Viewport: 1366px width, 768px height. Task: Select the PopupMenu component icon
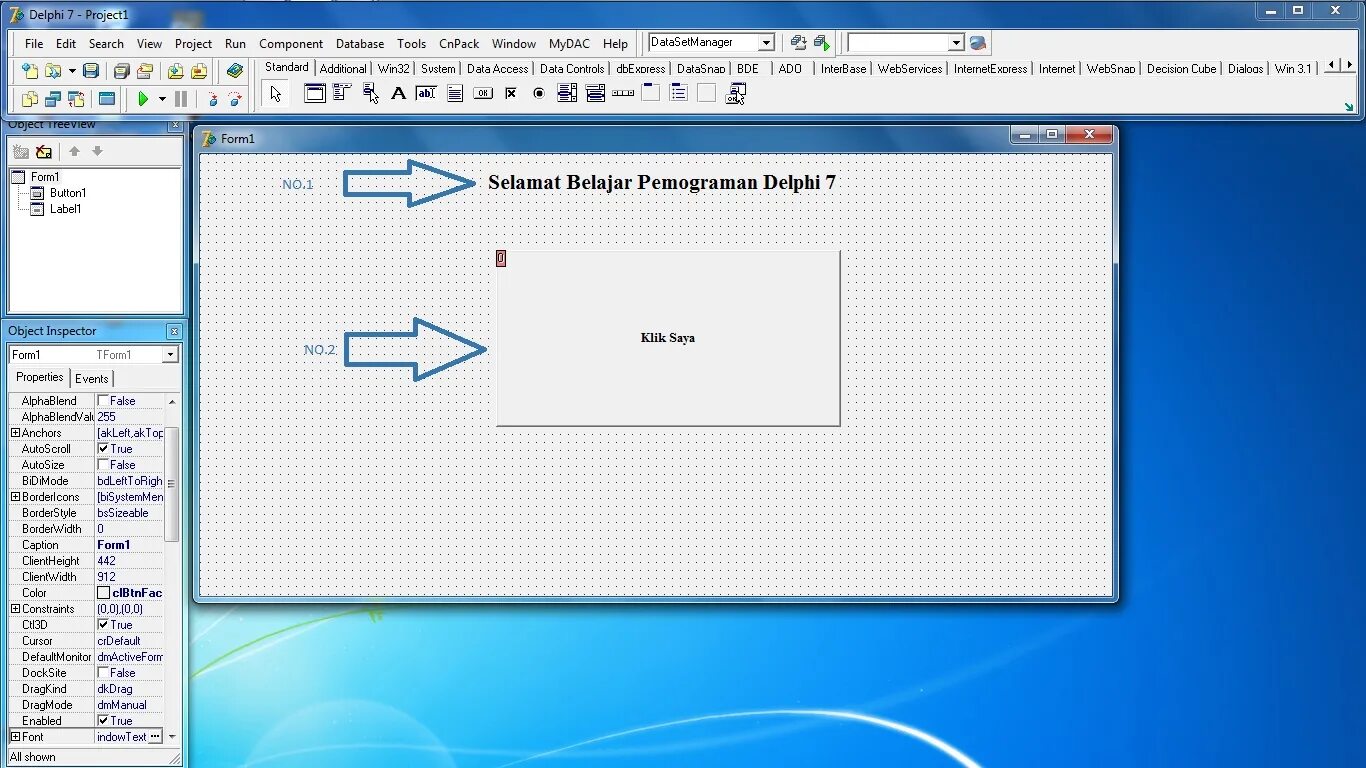coord(371,93)
